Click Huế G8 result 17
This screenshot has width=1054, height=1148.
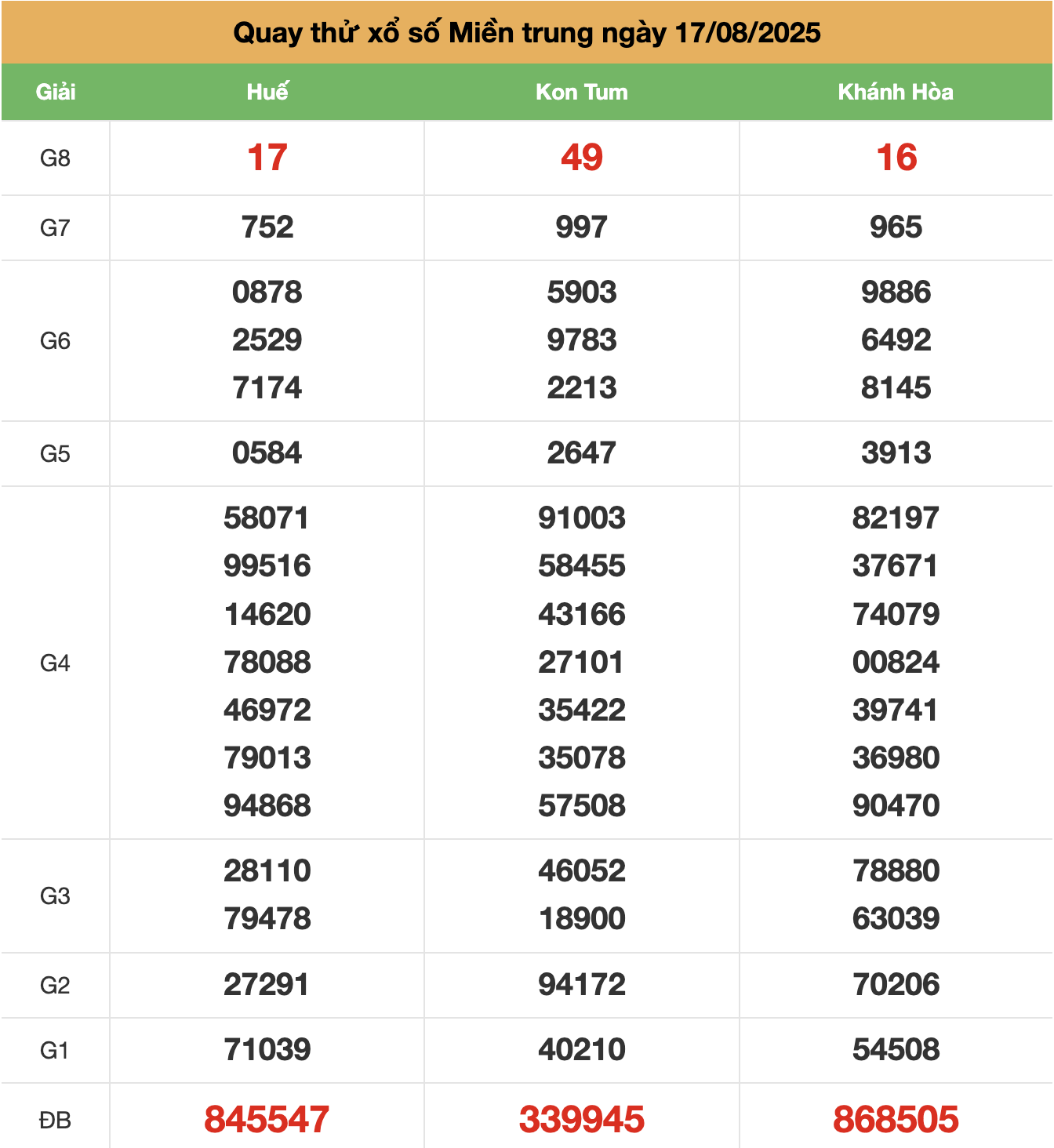coord(267,158)
